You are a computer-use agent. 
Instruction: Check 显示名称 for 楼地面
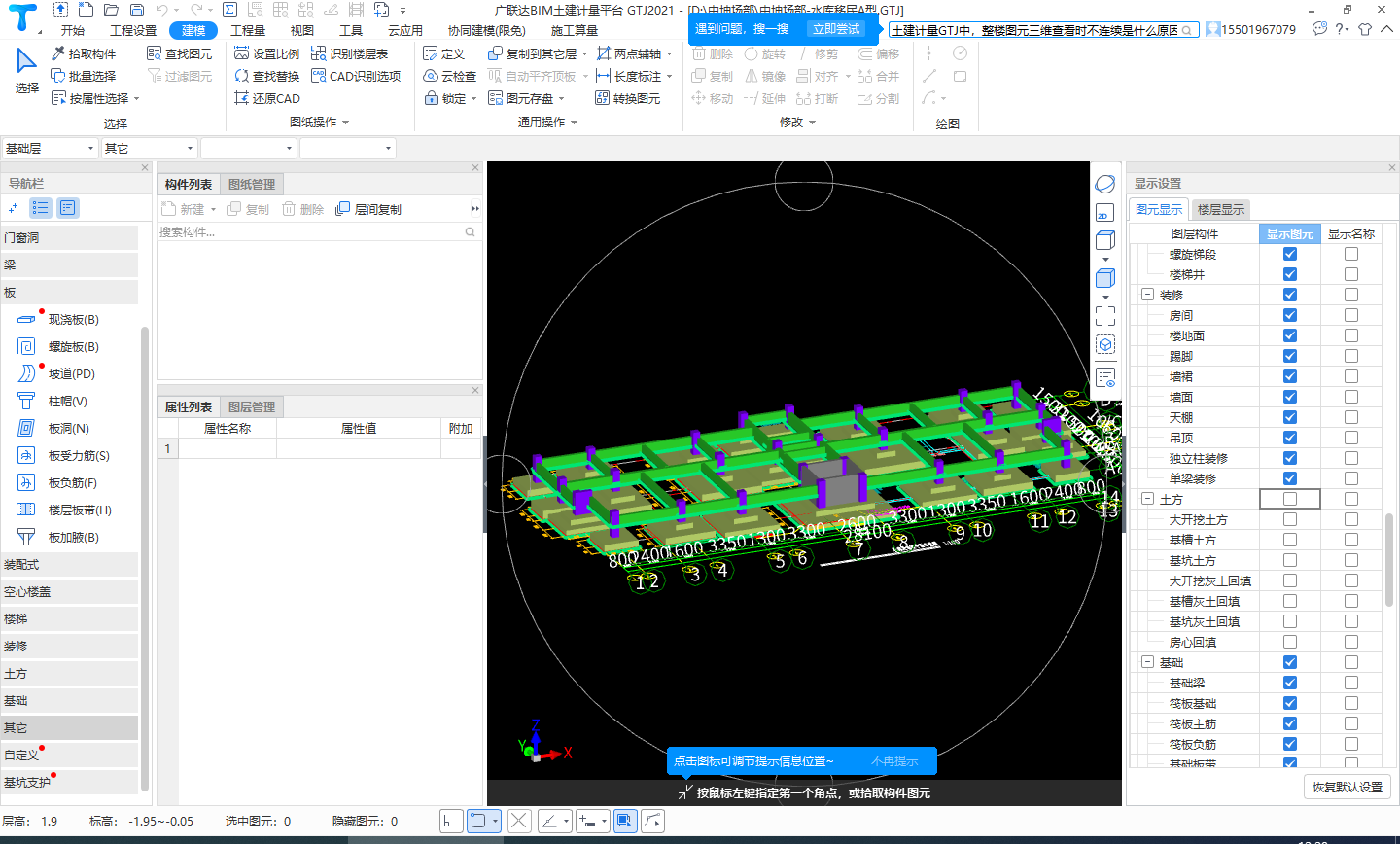(x=1351, y=335)
